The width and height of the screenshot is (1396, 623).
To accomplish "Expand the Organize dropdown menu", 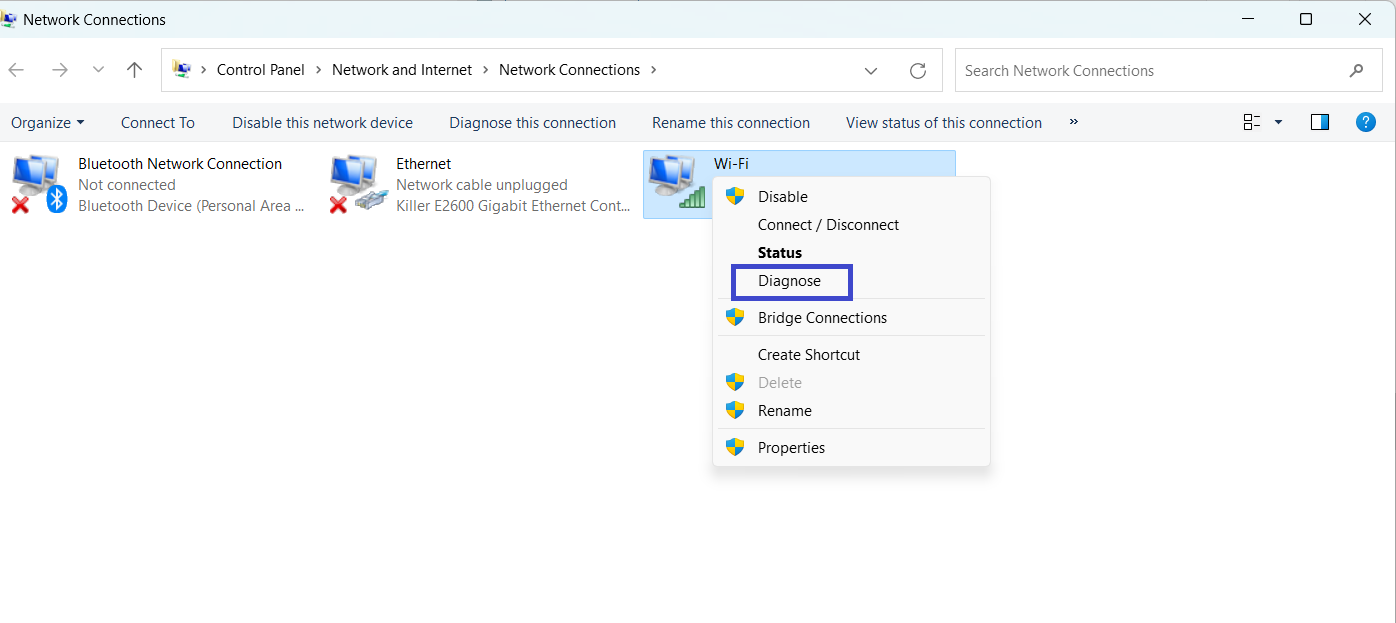I will point(47,123).
